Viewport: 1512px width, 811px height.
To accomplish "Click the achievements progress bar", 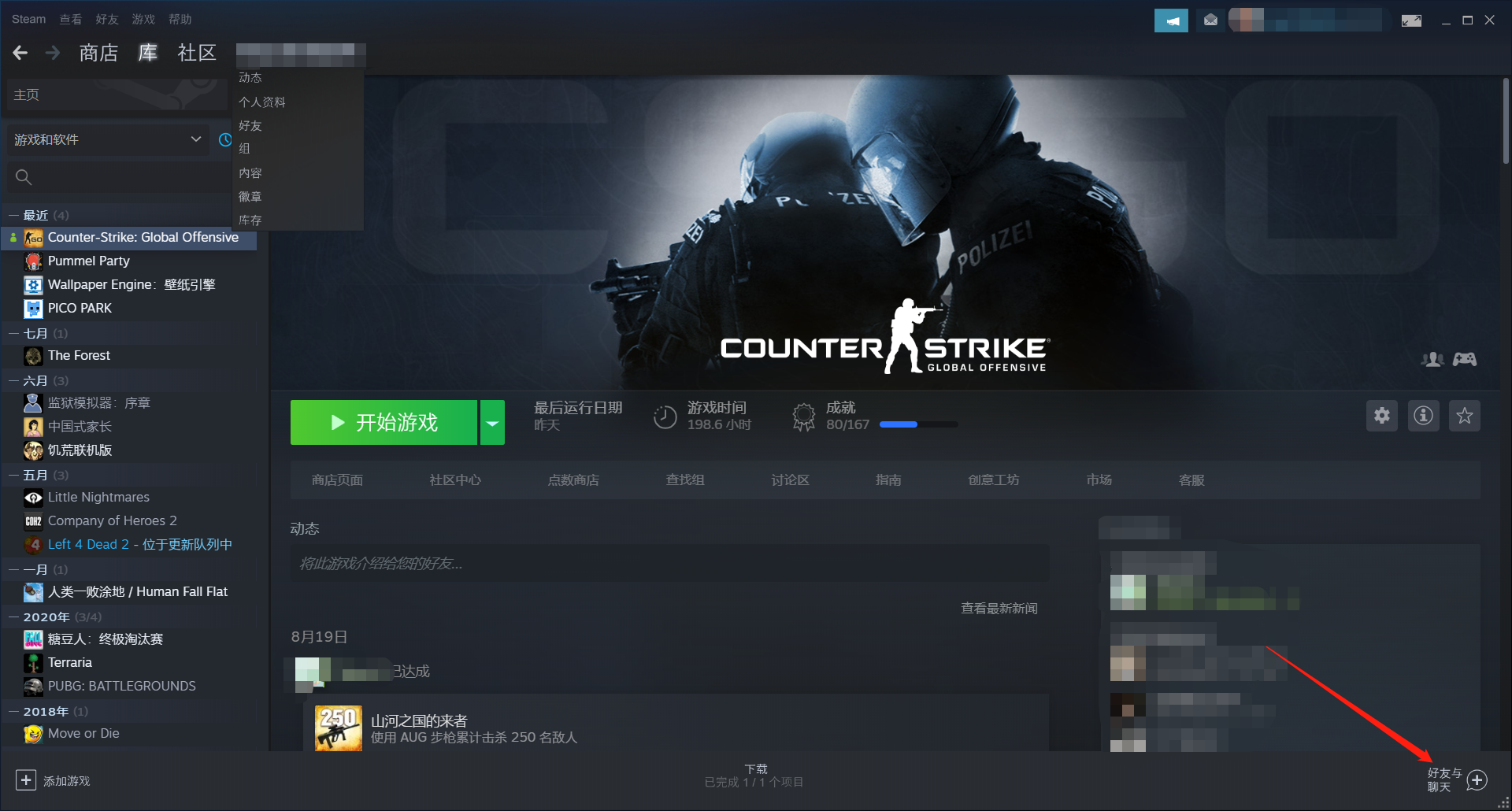I will (x=918, y=424).
